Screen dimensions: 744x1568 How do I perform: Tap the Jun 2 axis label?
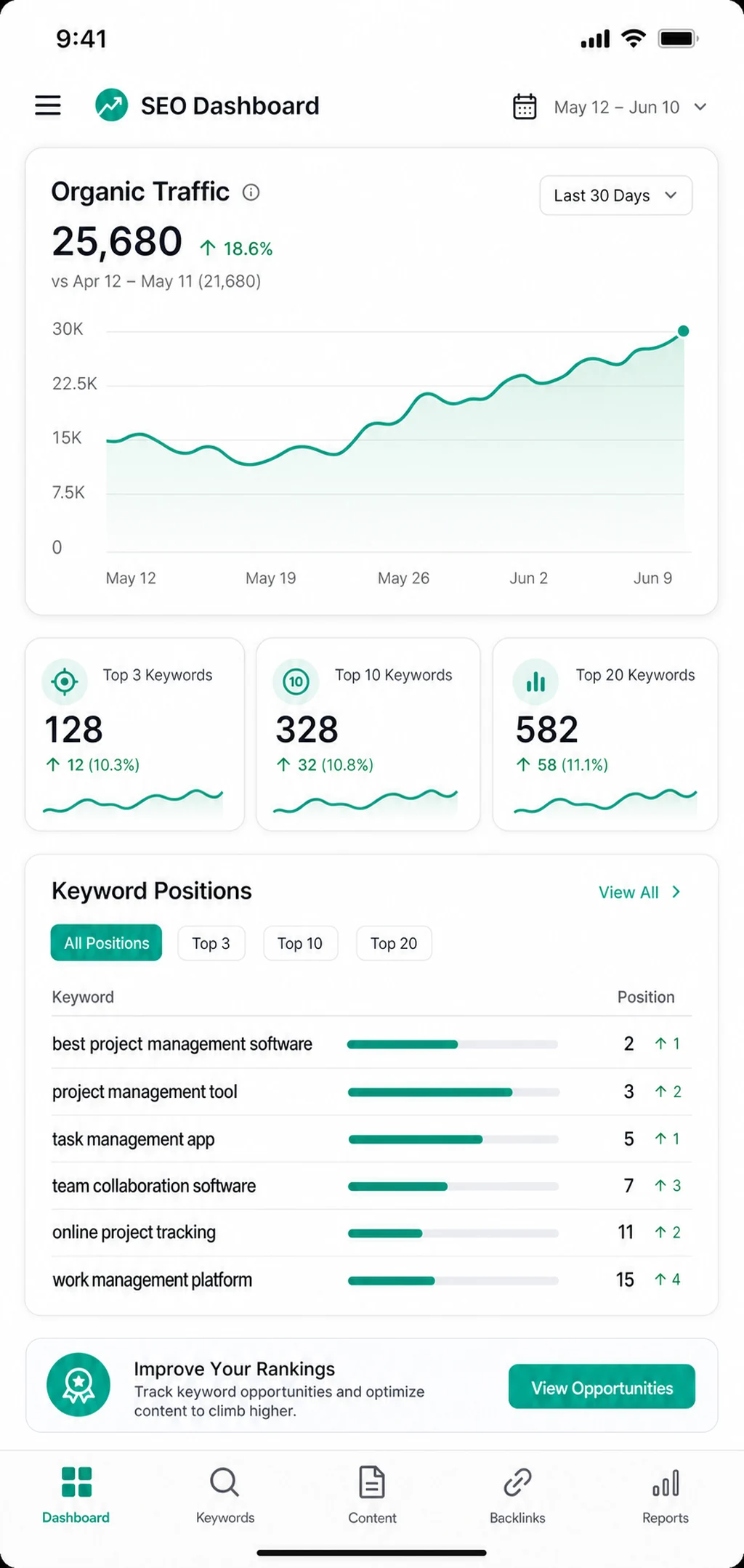pos(528,578)
